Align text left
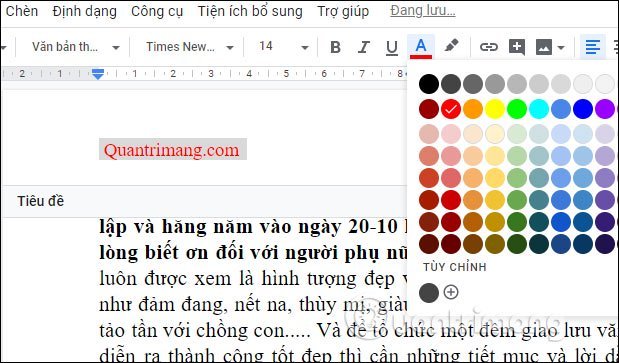619x363 pixels. (593, 47)
